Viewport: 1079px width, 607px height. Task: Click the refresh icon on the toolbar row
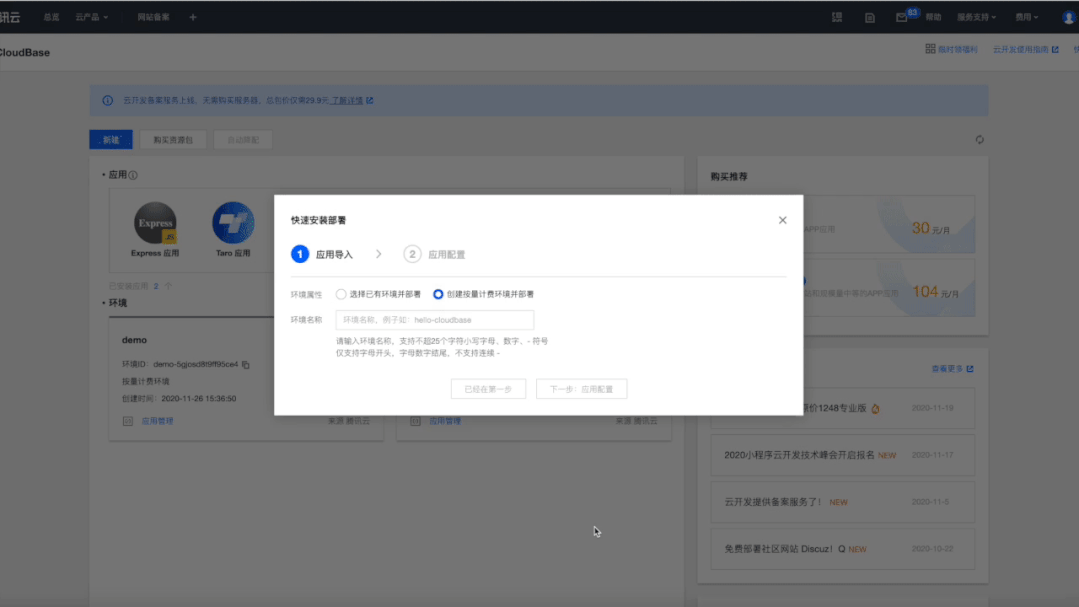pyautogui.click(x=979, y=140)
